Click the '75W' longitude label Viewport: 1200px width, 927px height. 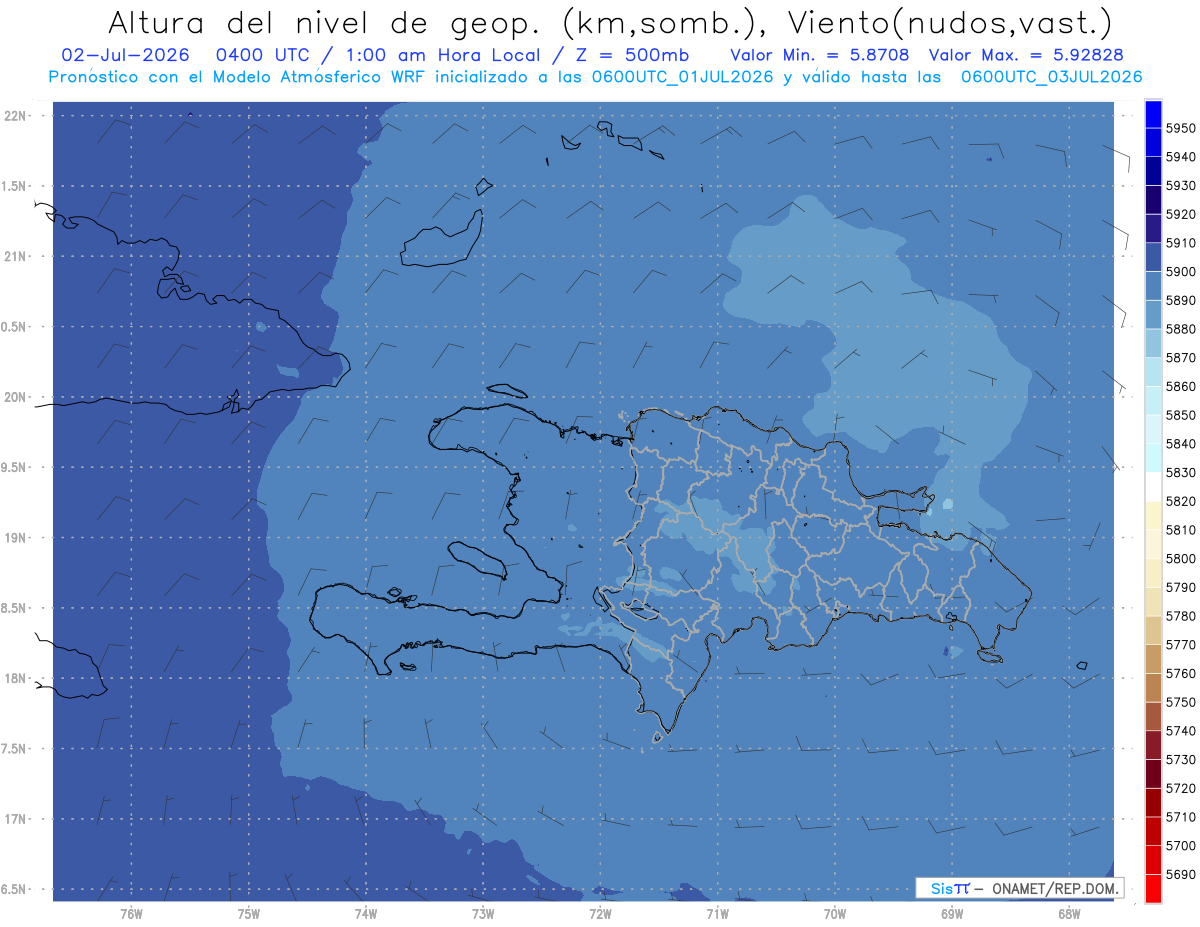click(249, 914)
